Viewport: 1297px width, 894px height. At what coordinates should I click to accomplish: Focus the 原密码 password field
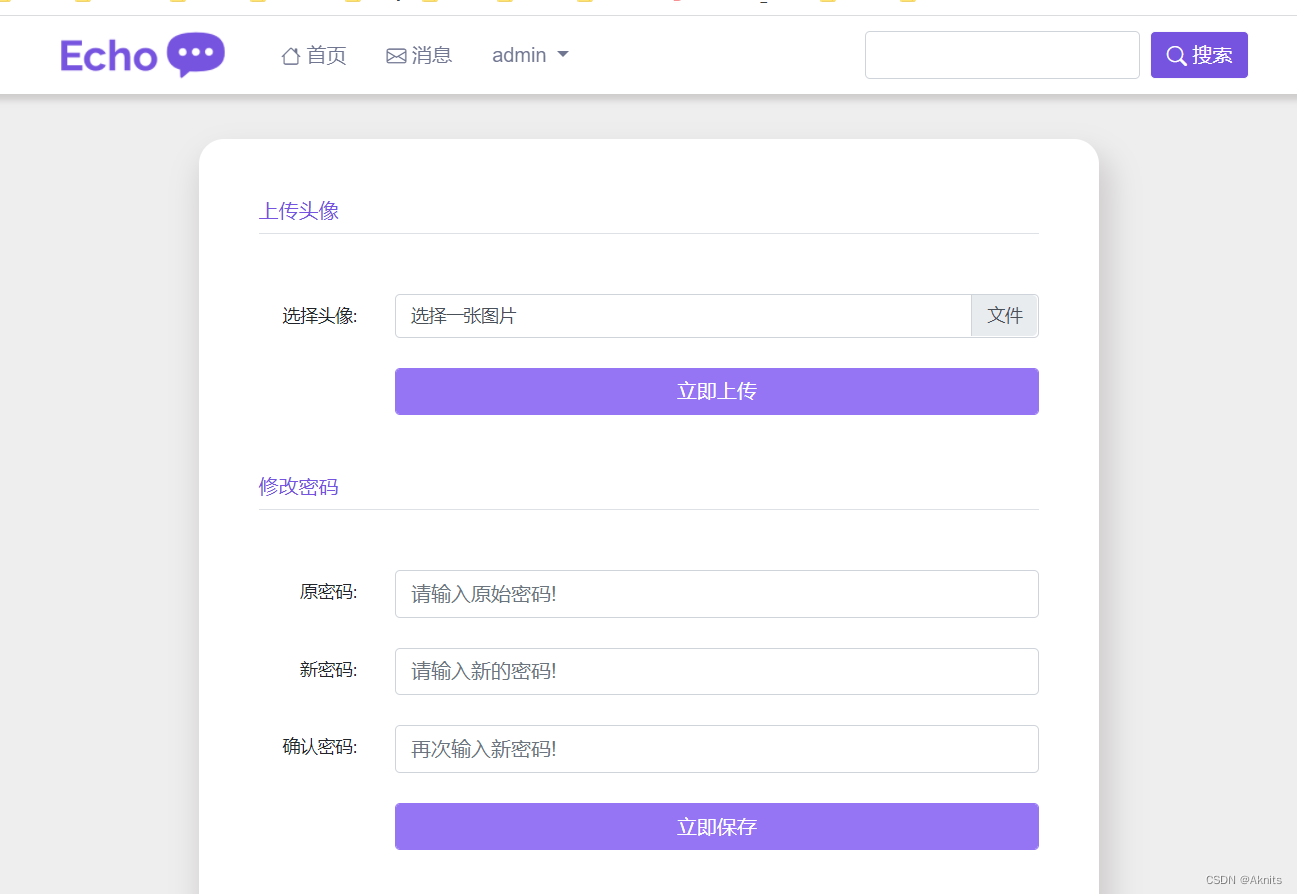(x=717, y=594)
